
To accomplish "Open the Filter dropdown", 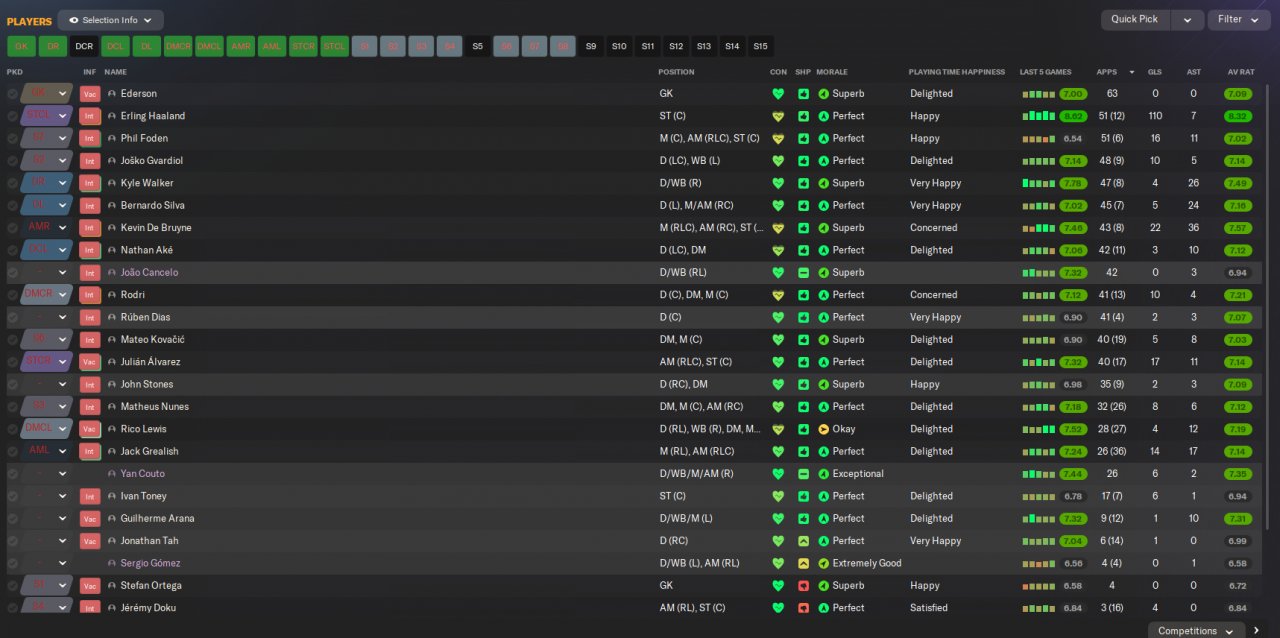I will click(x=1238, y=19).
